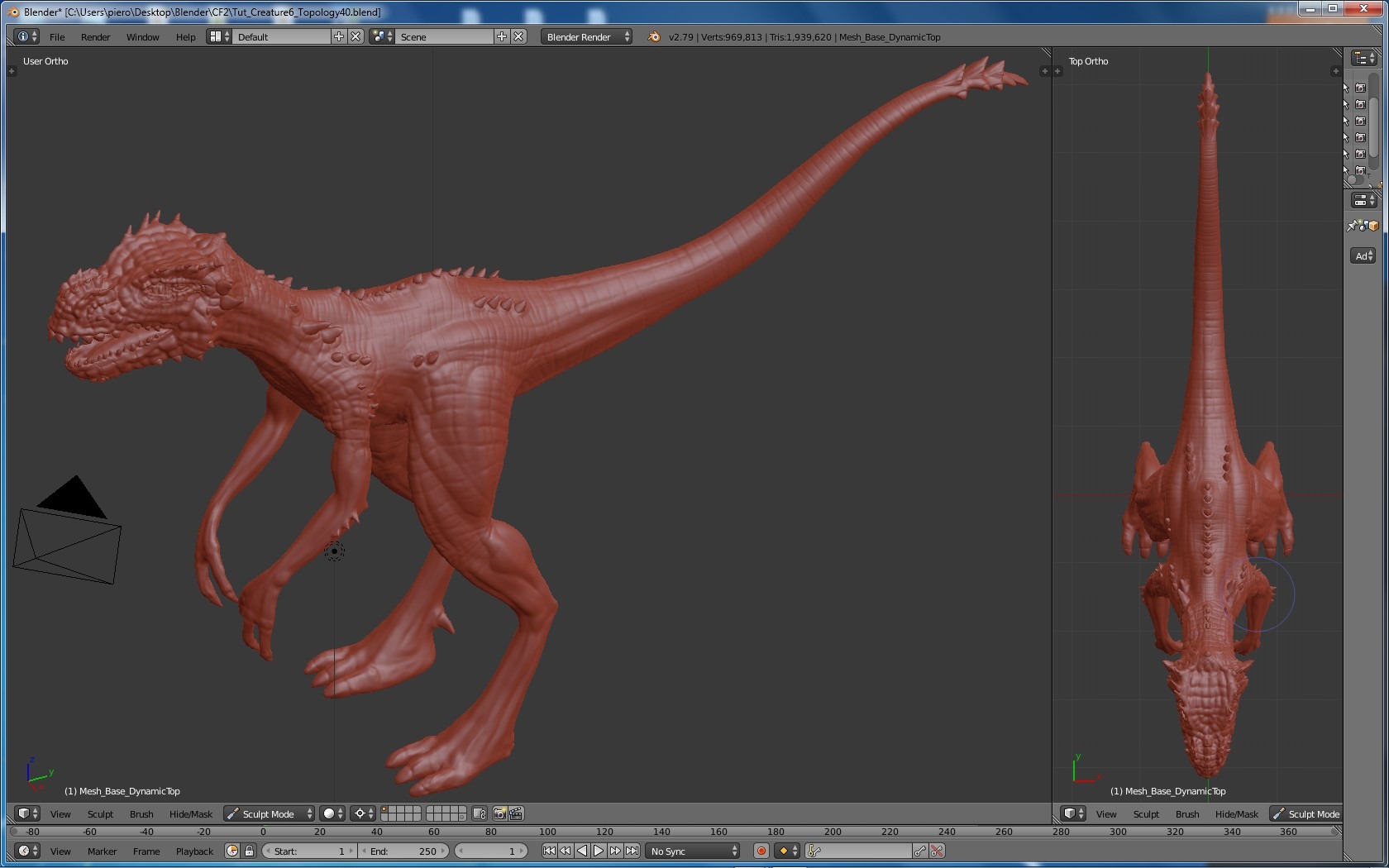Image resolution: width=1389 pixels, height=868 pixels.
Task: Open the Help menu
Action: (186, 37)
